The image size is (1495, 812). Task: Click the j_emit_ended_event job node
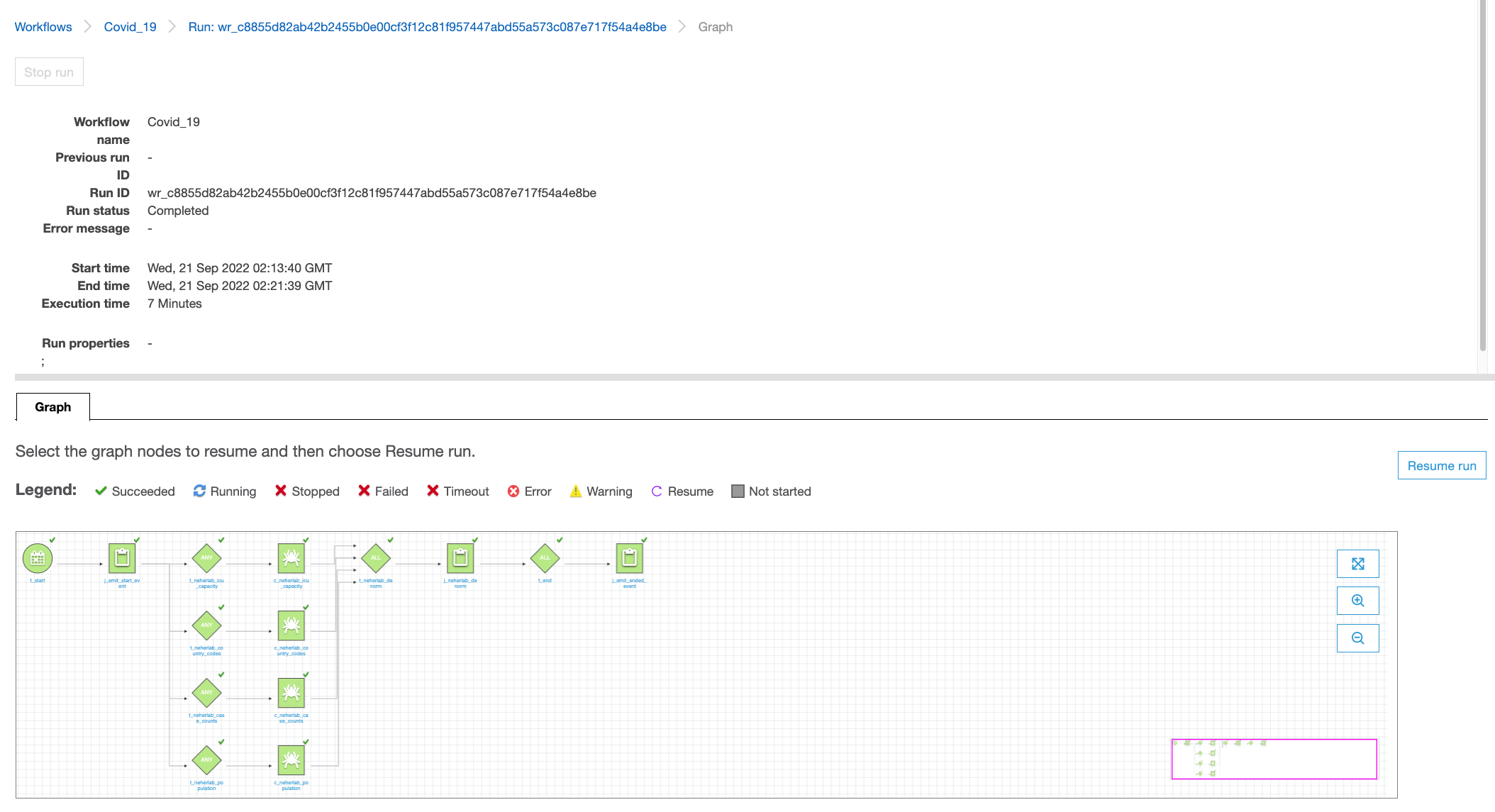pyautogui.click(x=630, y=558)
